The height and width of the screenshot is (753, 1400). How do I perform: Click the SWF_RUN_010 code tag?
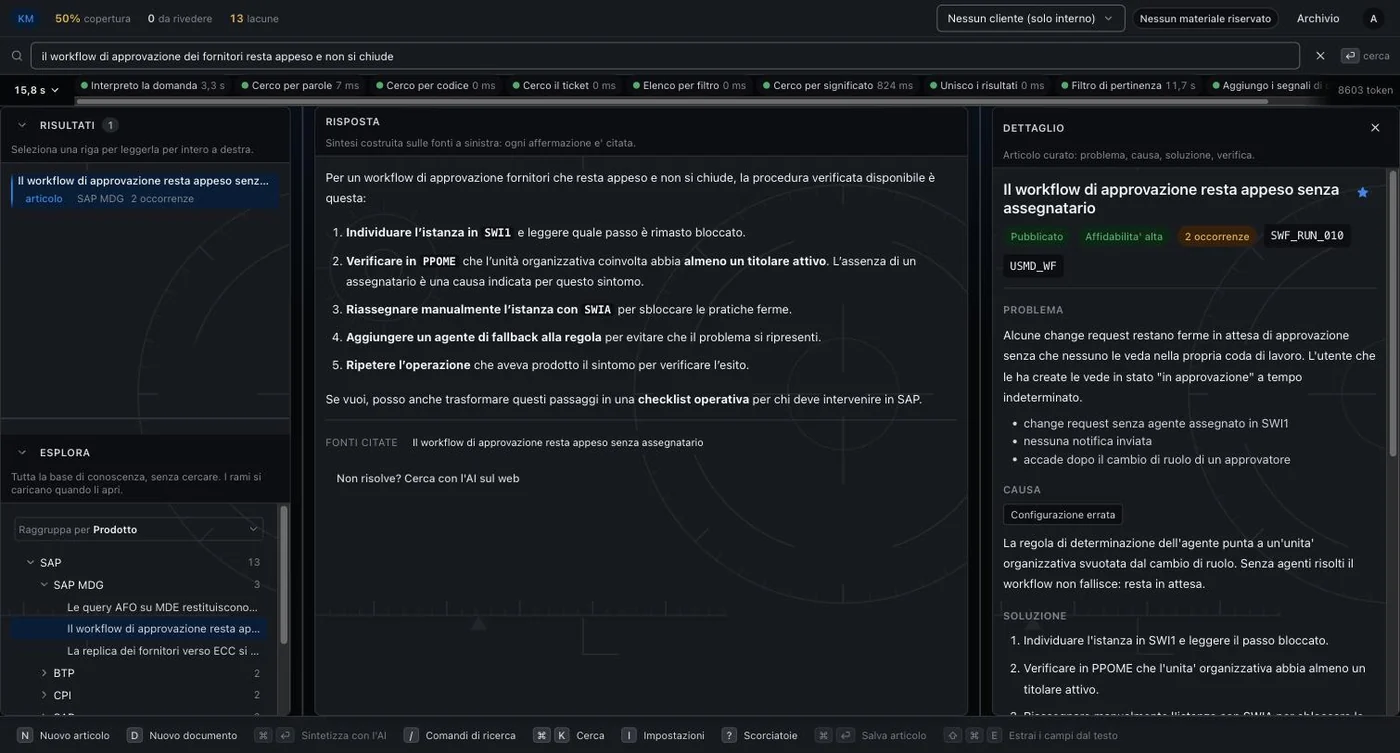click(1307, 236)
